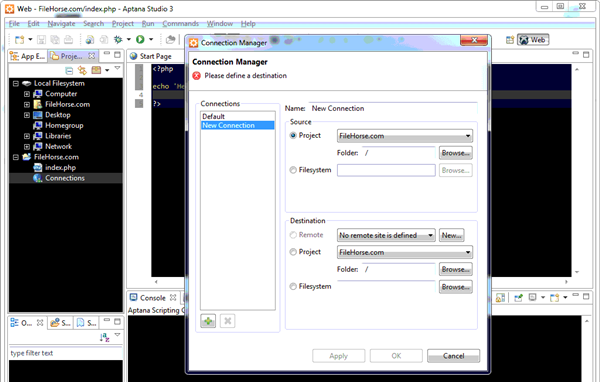The height and width of the screenshot is (382, 600).
Task: Click the 'type filter text' field
Action: pyautogui.click(x=66, y=353)
